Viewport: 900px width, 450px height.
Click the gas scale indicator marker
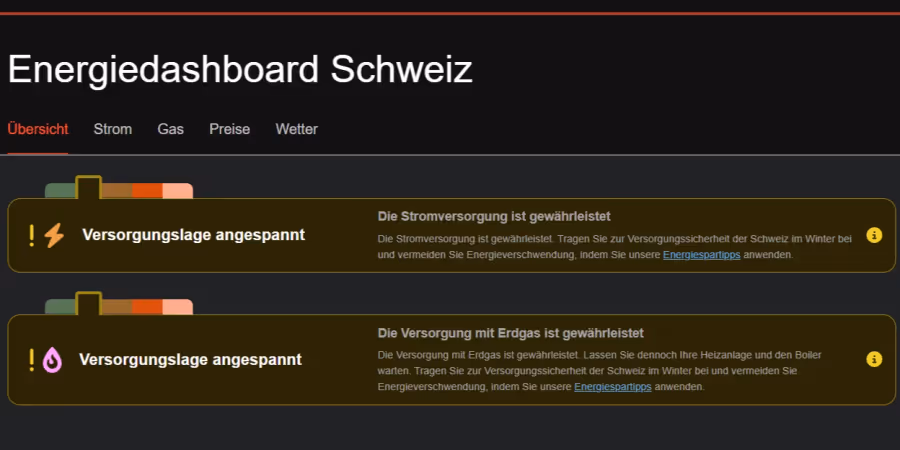(x=89, y=304)
